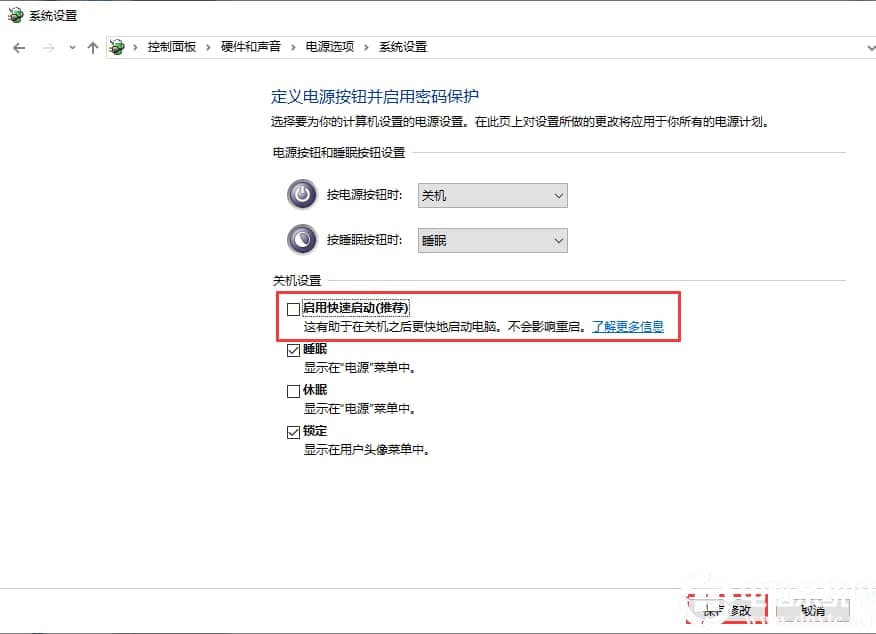876x634 pixels.
Task: Click the 关机设置 section label
Action: (x=297, y=280)
